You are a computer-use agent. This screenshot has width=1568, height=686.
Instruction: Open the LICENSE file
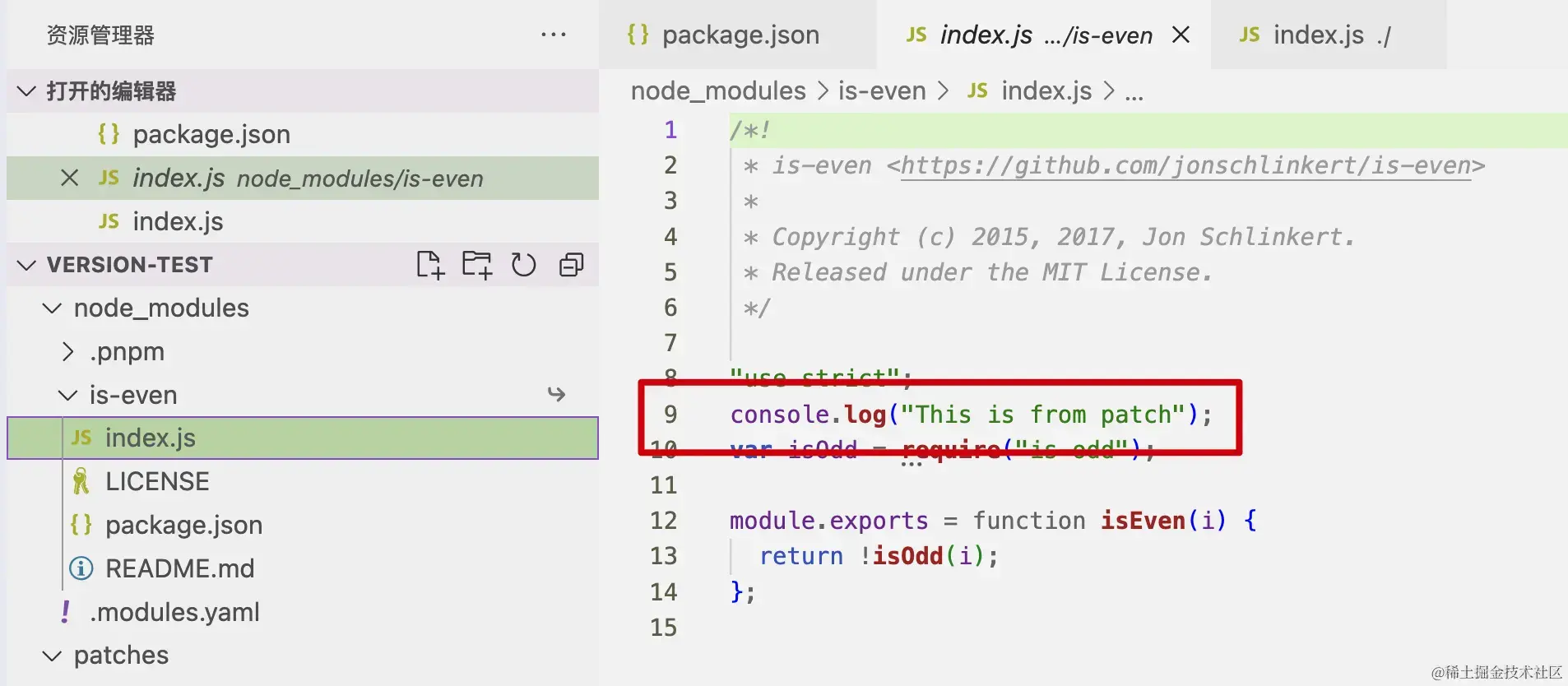(x=303, y=481)
